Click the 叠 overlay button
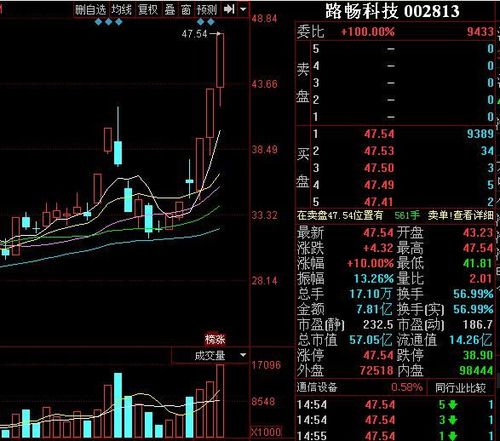 click(x=170, y=10)
